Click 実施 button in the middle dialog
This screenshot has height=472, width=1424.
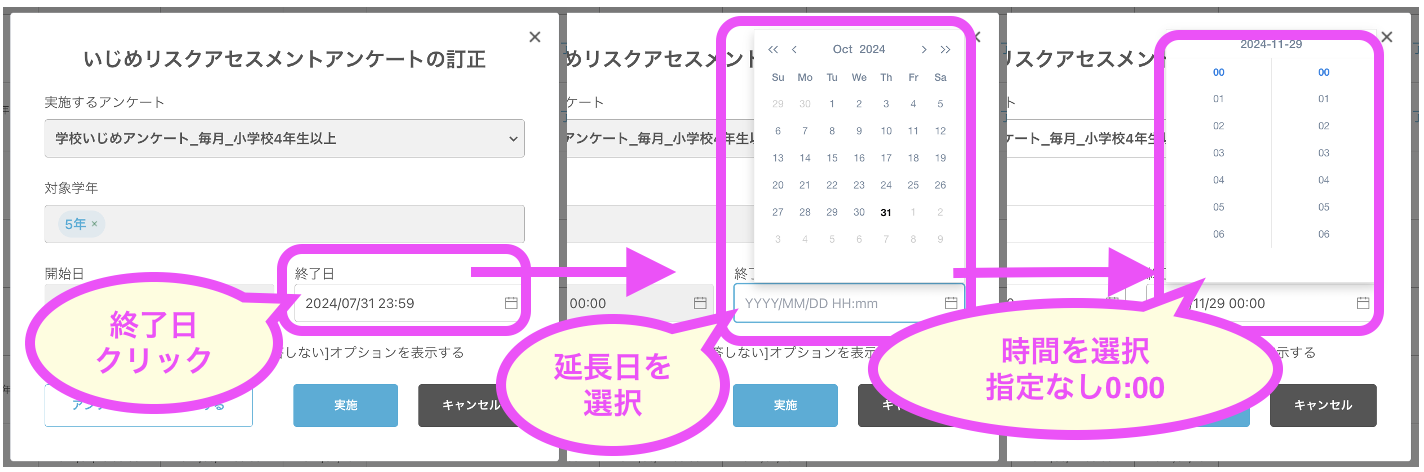coord(785,405)
